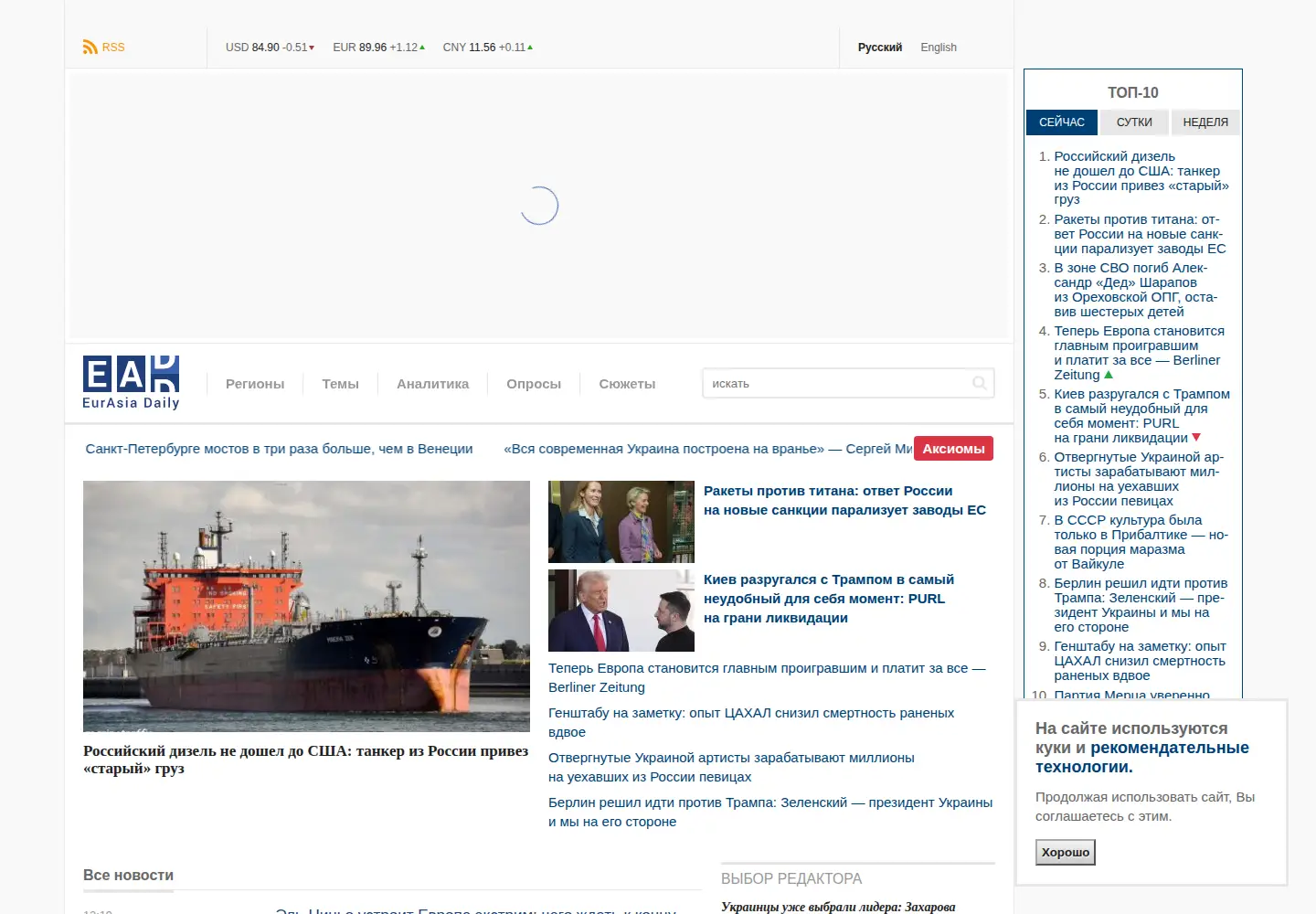This screenshot has height=914, width=1316.
Task: Click the red Аксиомы button
Action: point(953,449)
